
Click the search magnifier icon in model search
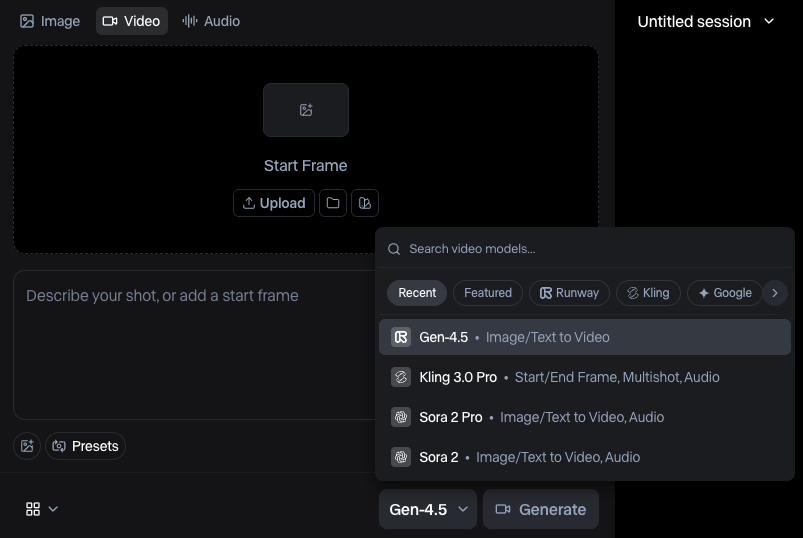pos(395,249)
